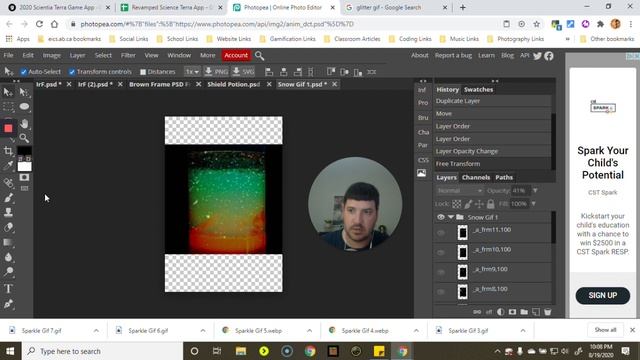Open layer effects 'eff' menu
Screen dimensions: 640x360
coord(489,312)
